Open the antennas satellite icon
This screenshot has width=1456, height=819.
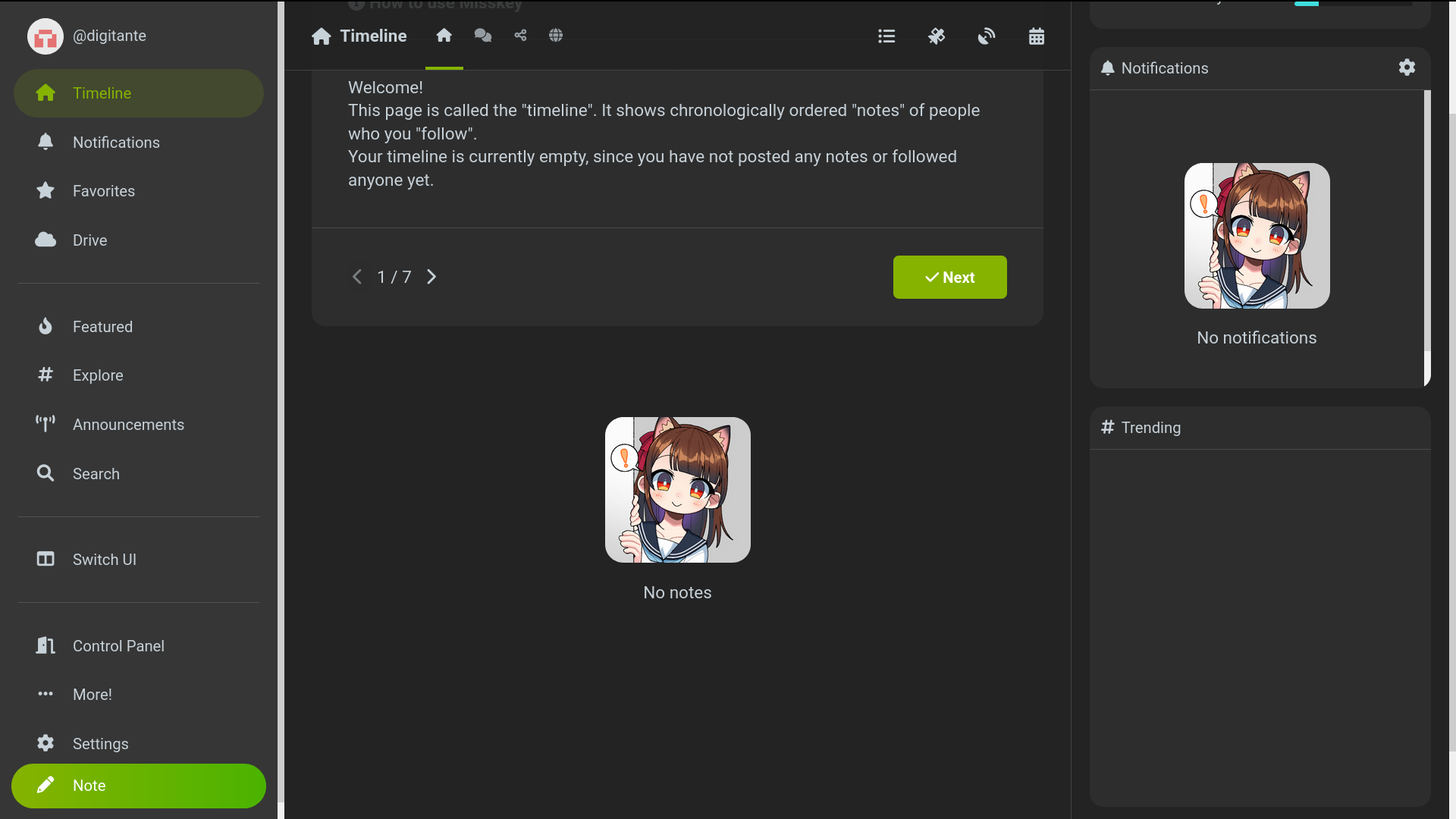click(937, 36)
